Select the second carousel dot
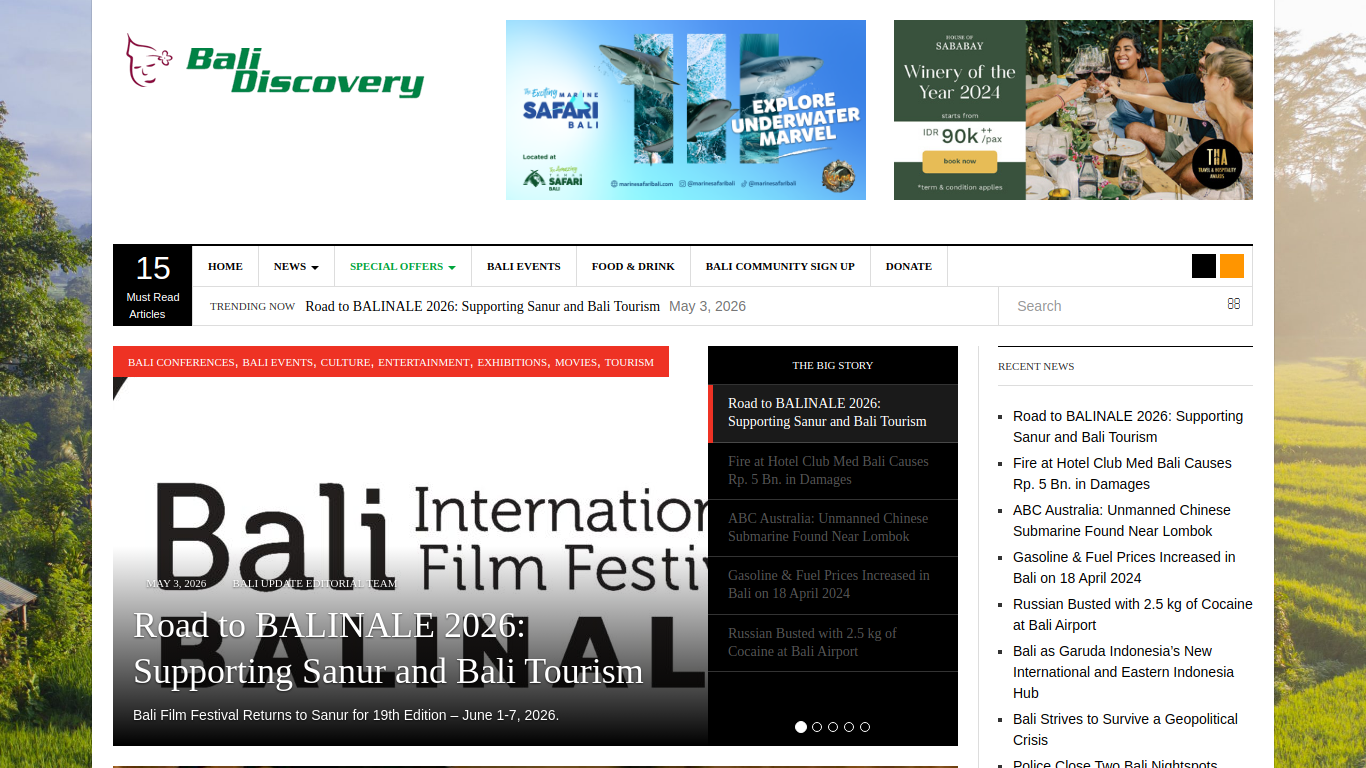 [x=817, y=727]
